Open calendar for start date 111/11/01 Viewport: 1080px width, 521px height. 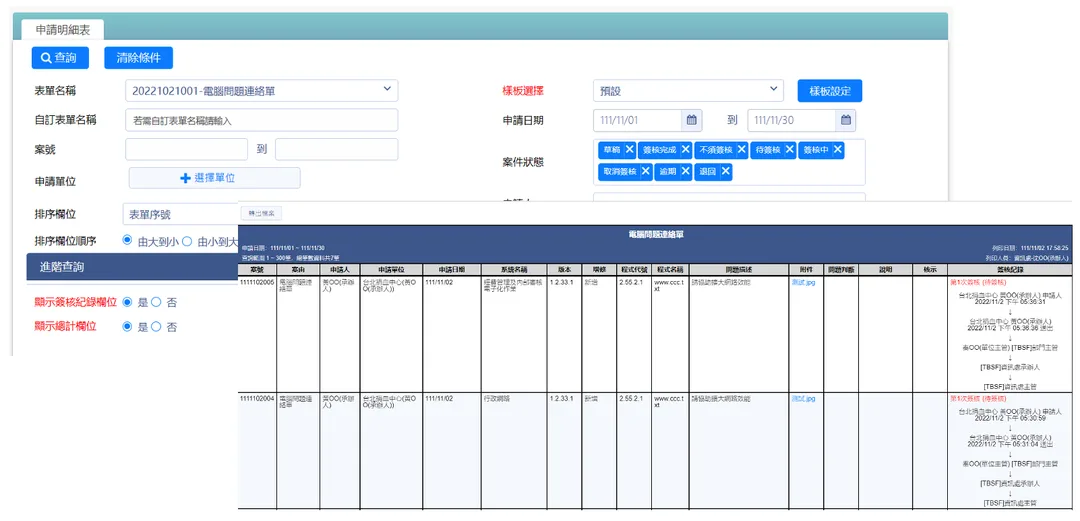tap(692, 120)
